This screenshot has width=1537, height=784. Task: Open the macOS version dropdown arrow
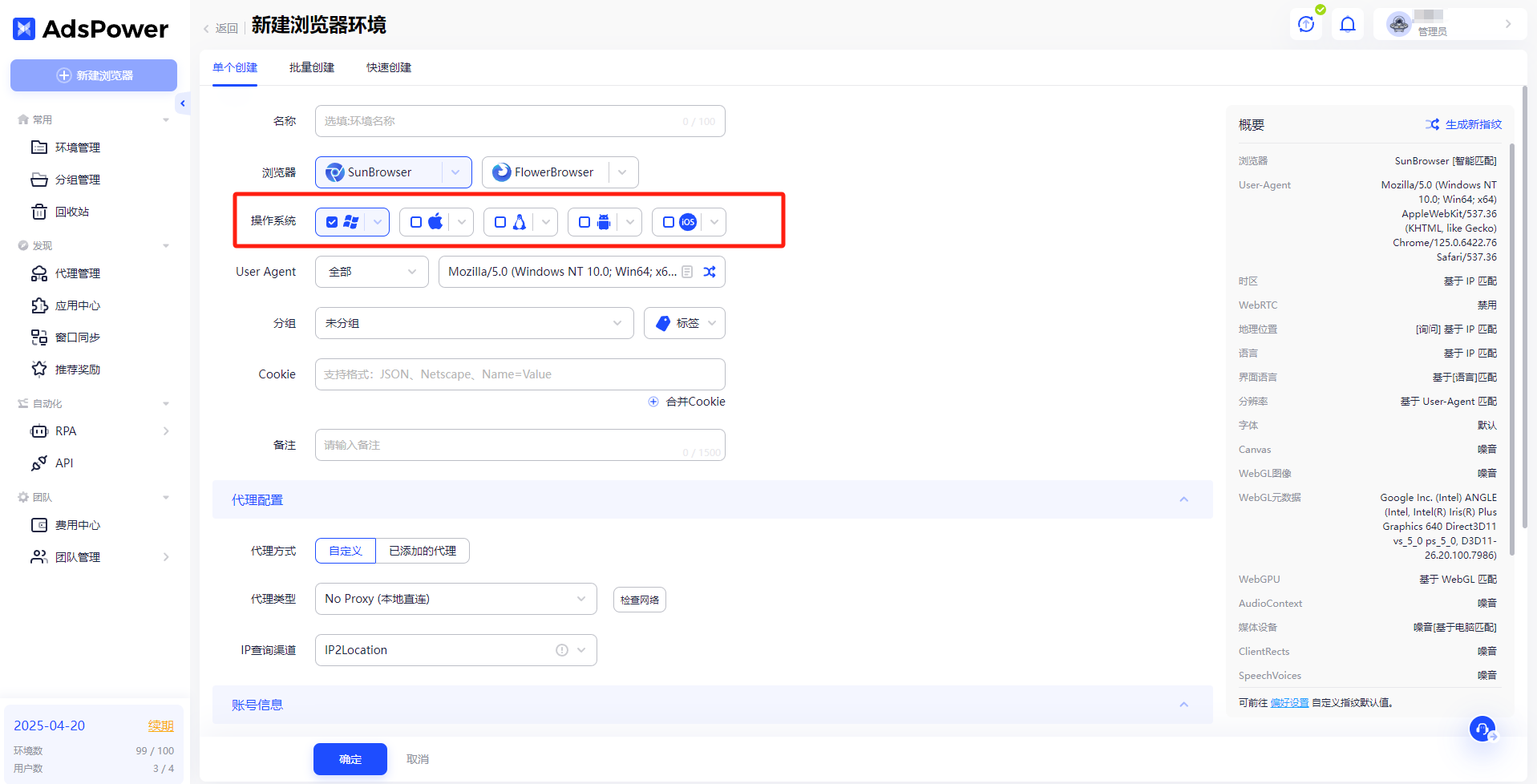click(x=462, y=222)
